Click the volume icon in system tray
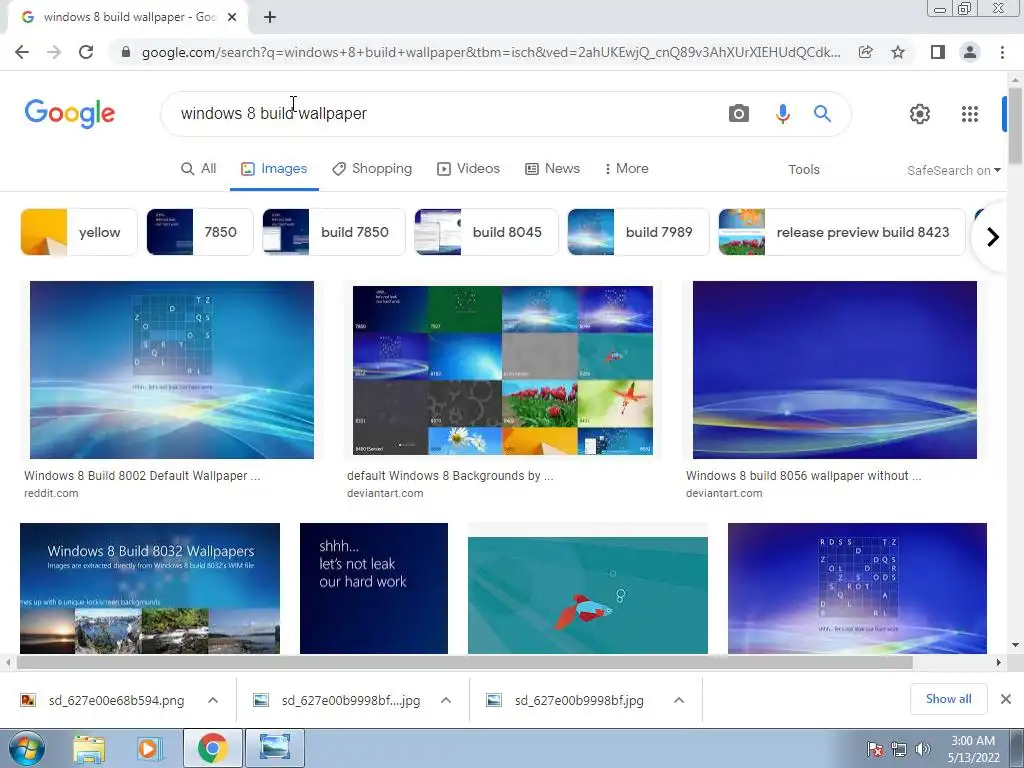This screenshot has width=1024, height=768. (923, 749)
